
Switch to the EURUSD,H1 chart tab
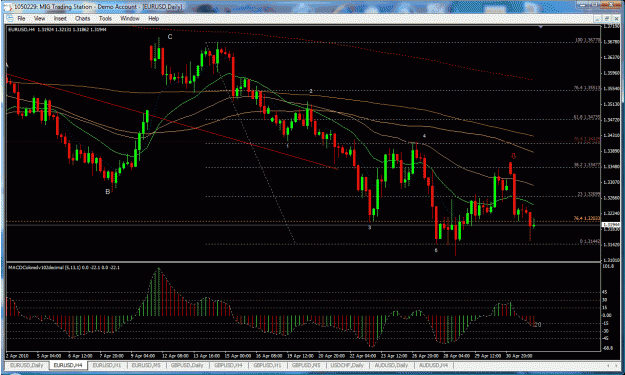click(107, 365)
